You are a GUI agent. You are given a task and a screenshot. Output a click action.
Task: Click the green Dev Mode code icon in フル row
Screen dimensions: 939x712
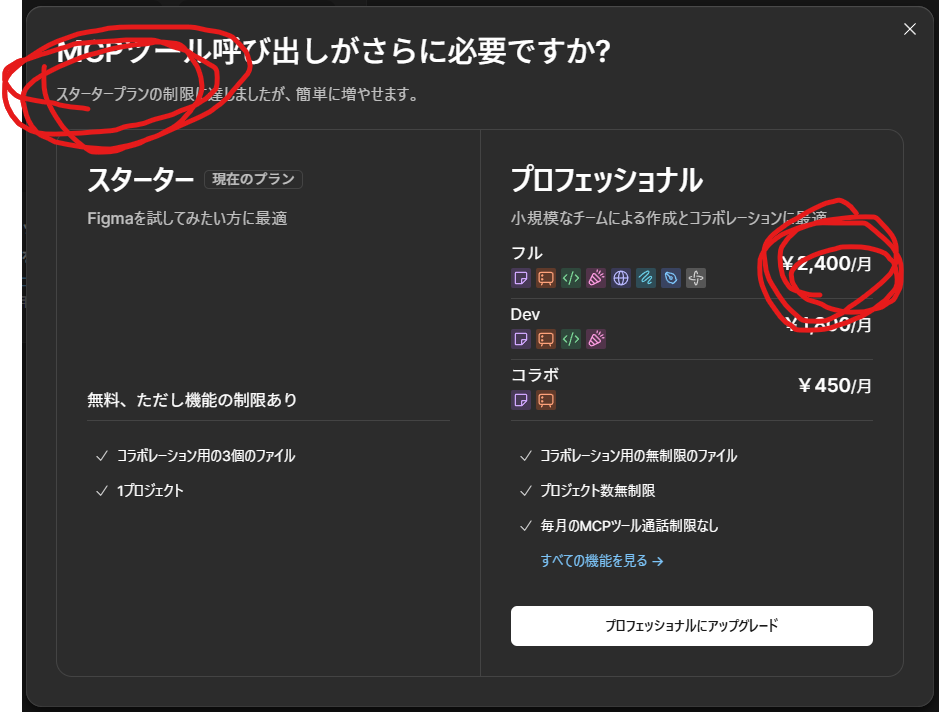point(571,278)
